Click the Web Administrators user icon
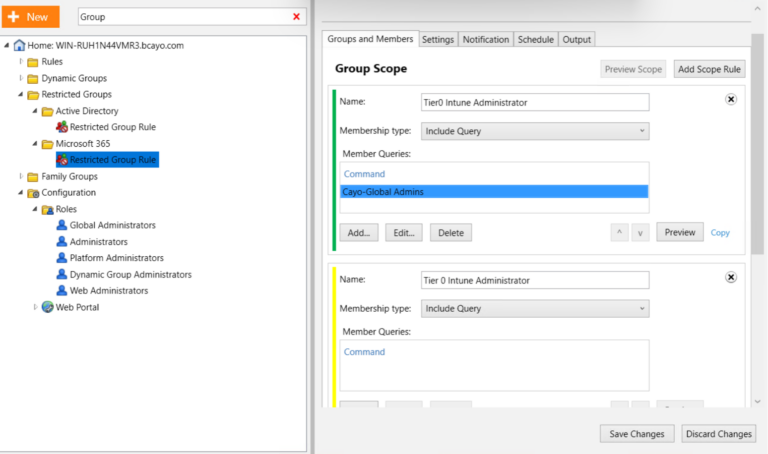Image resolution: width=768 pixels, height=454 pixels. (62, 290)
